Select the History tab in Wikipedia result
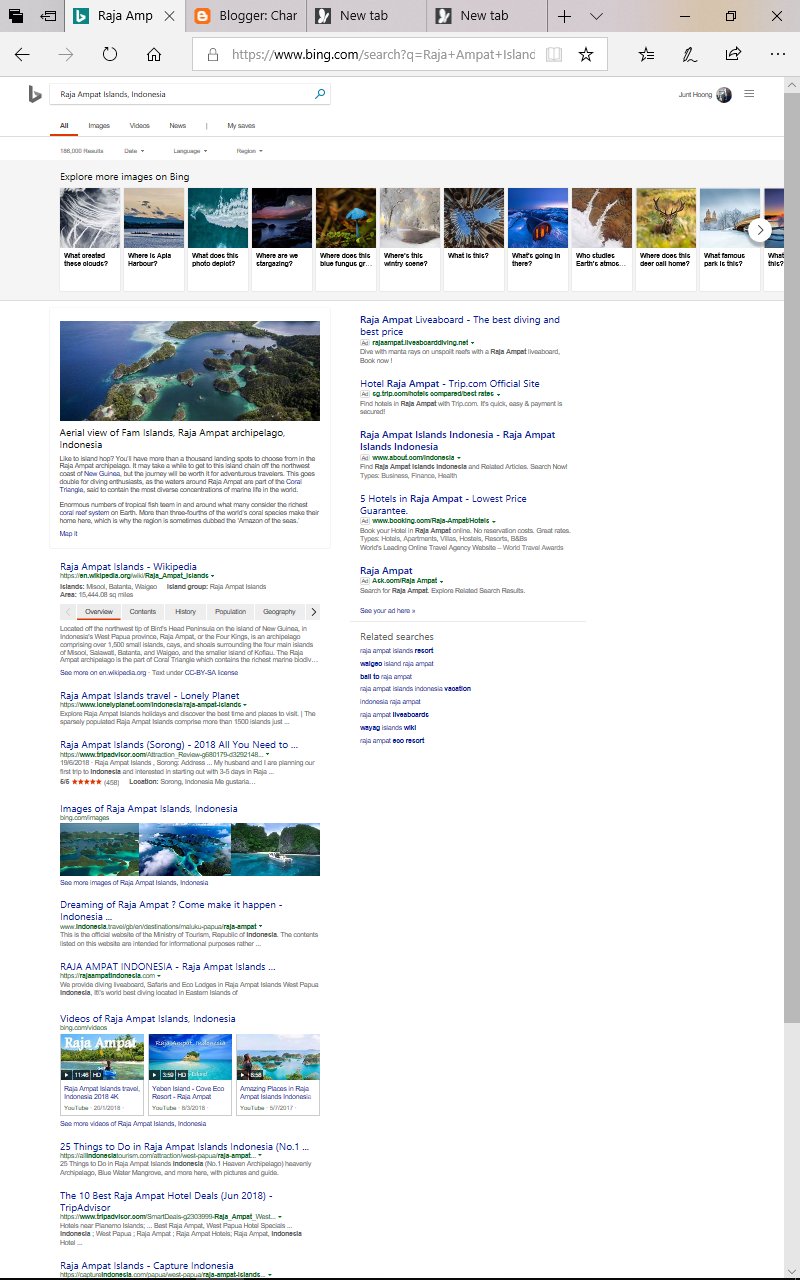 (x=186, y=611)
